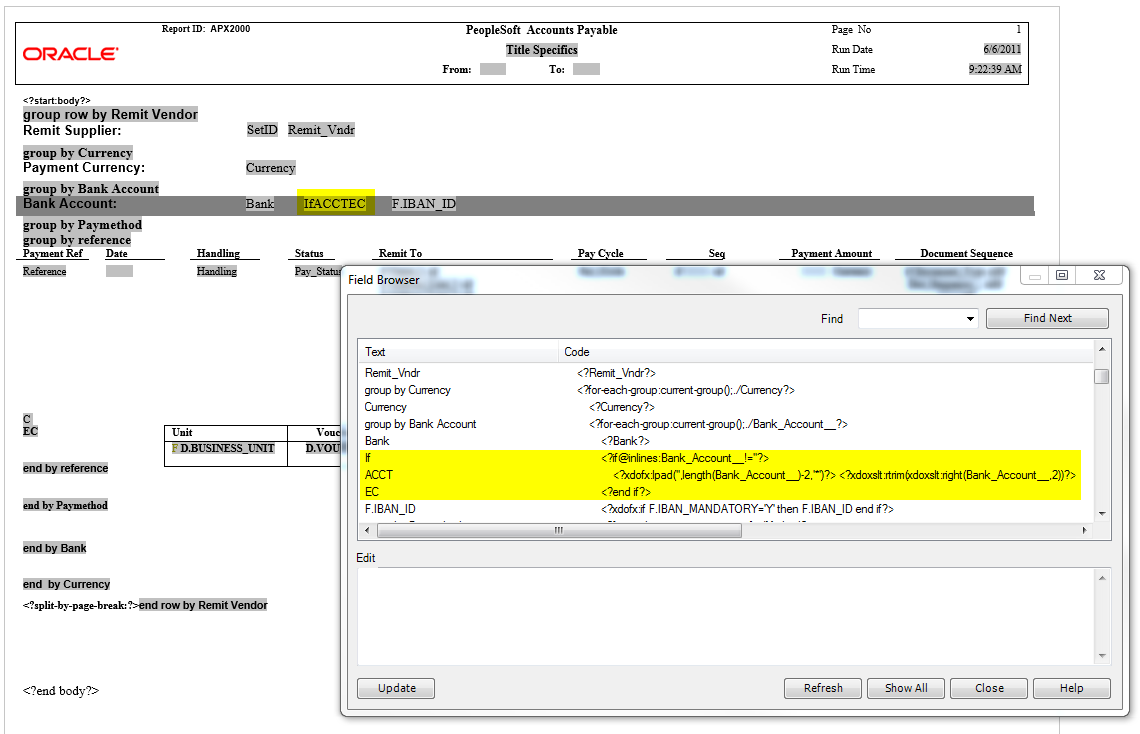This screenshot has width=1140, height=734.
Task: Click the highlighted IfACCTEC field in the template
Action: pos(337,203)
